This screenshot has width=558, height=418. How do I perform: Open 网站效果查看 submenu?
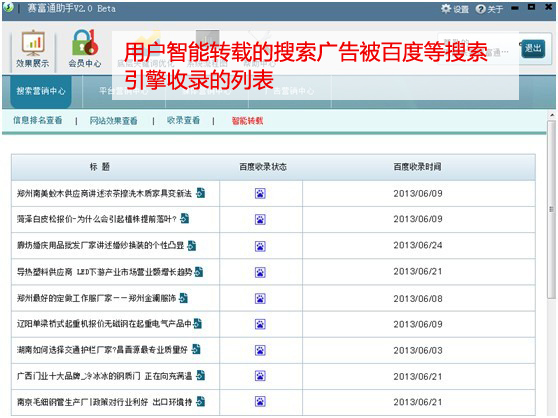(x=114, y=121)
